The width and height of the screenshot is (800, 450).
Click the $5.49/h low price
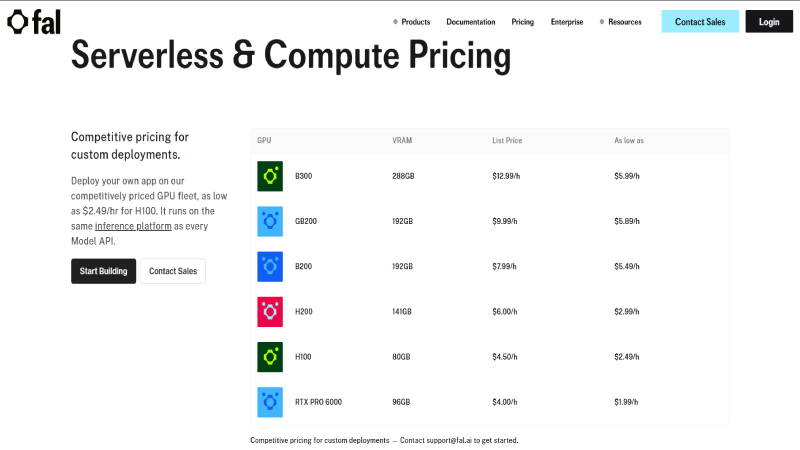(627, 266)
